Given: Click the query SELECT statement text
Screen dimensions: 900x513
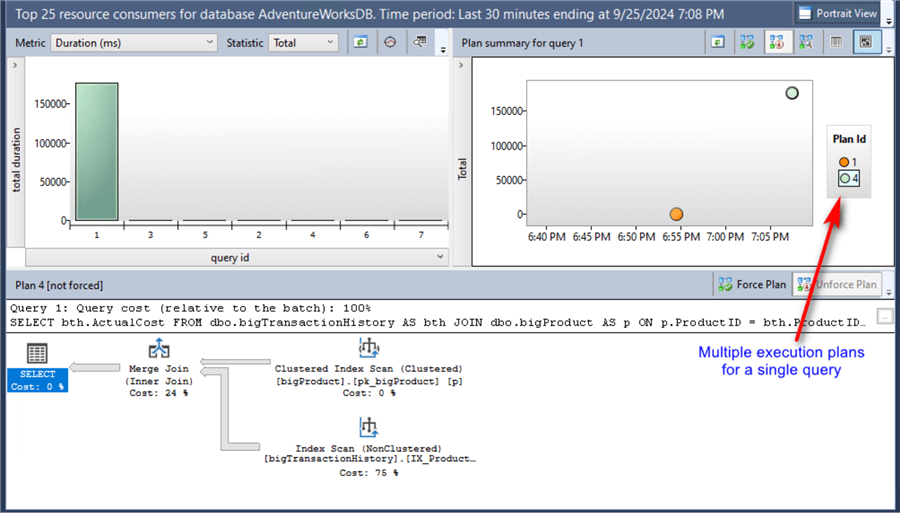Looking at the screenshot, I should [x=438, y=322].
